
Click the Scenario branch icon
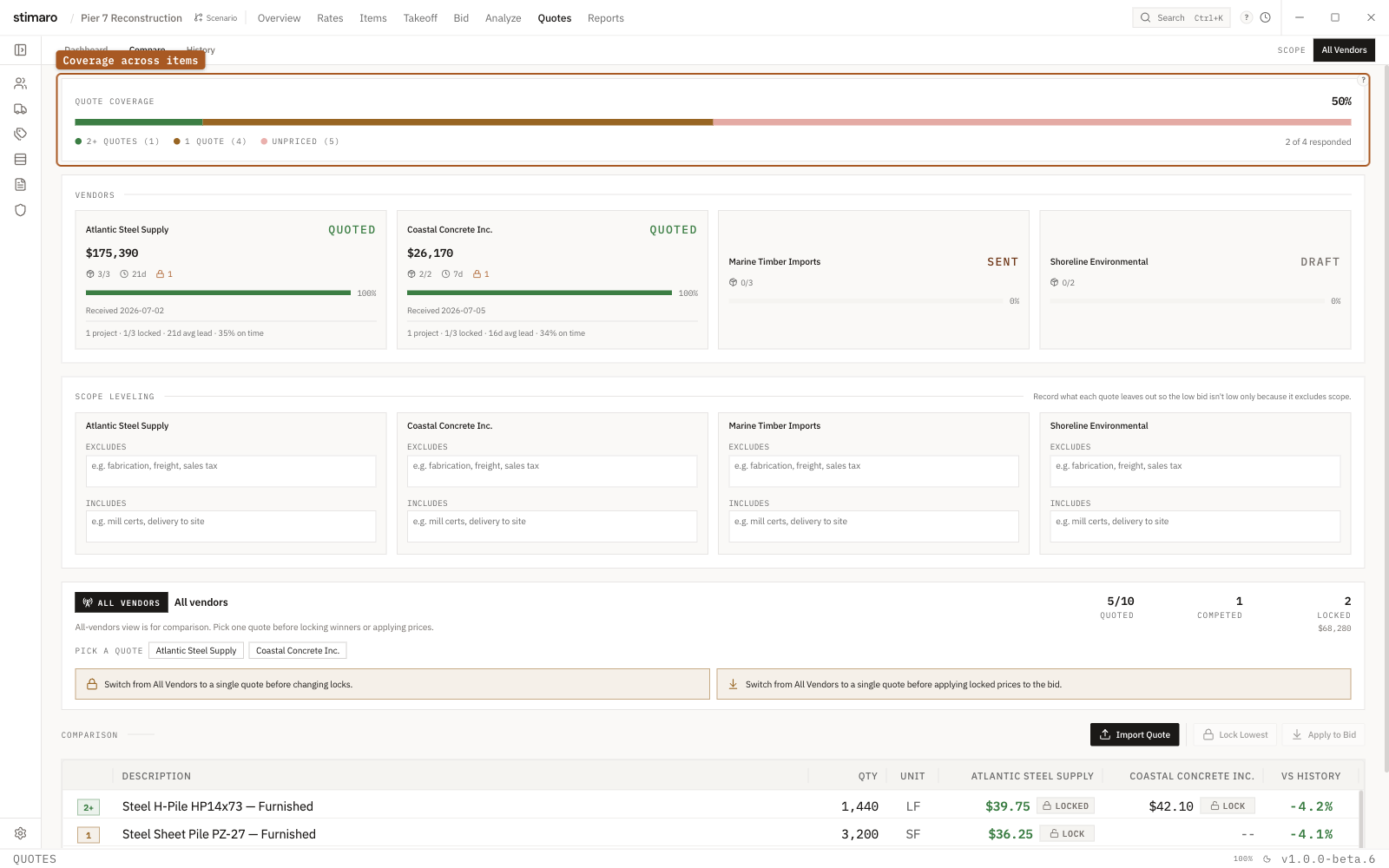[199, 17]
